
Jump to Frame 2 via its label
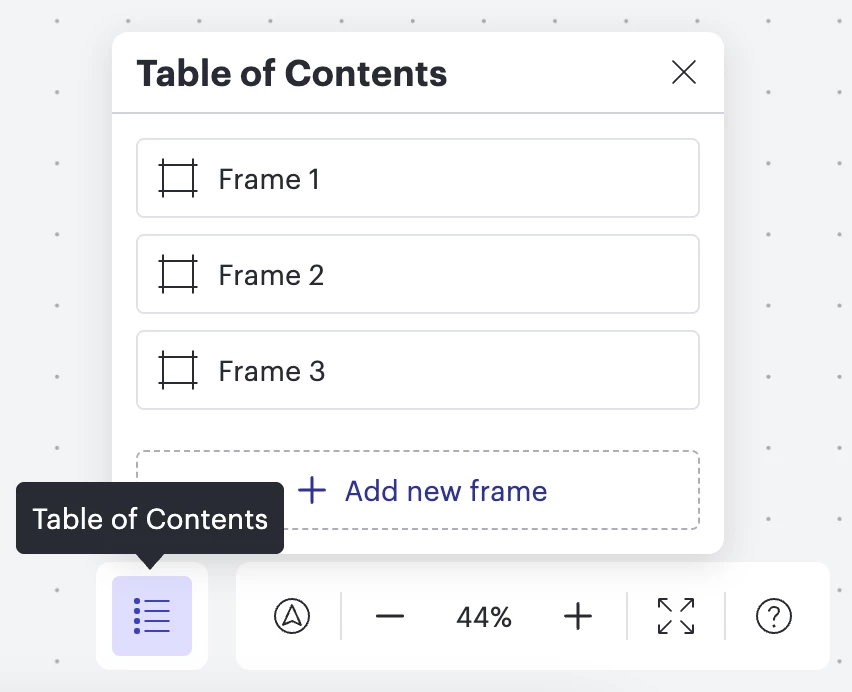point(271,275)
